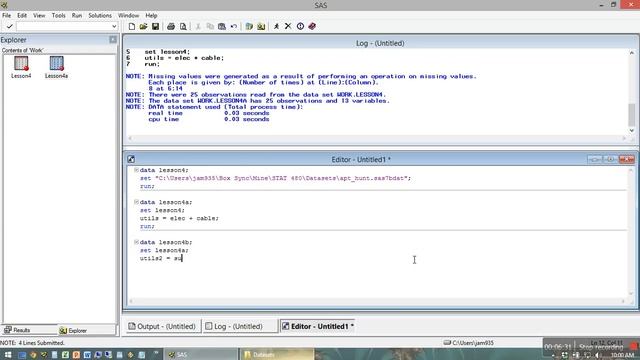This screenshot has width=640, height=360.
Task: Click the Help book toolbar icon
Action: click(x=312, y=27)
